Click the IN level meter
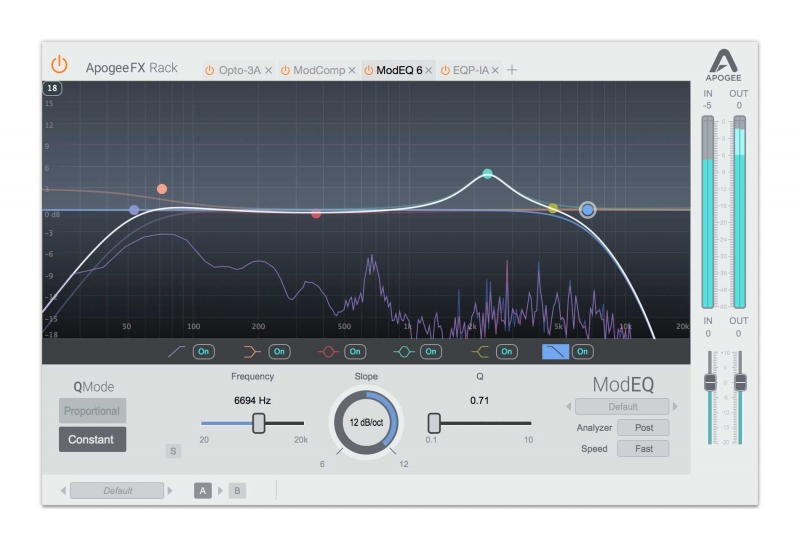Image resolution: width=800 pixels, height=547 pixels. click(708, 212)
